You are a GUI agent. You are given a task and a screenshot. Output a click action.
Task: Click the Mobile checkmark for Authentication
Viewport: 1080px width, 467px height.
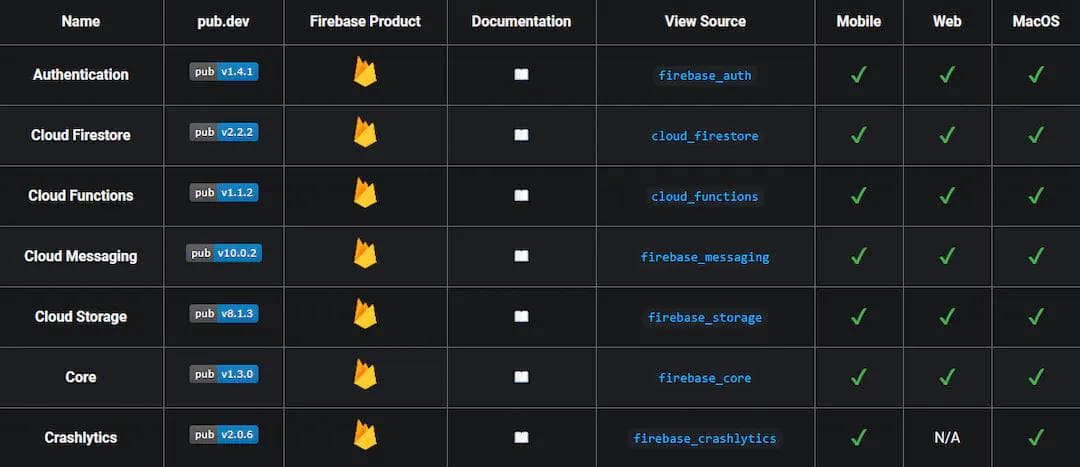[858, 75]
